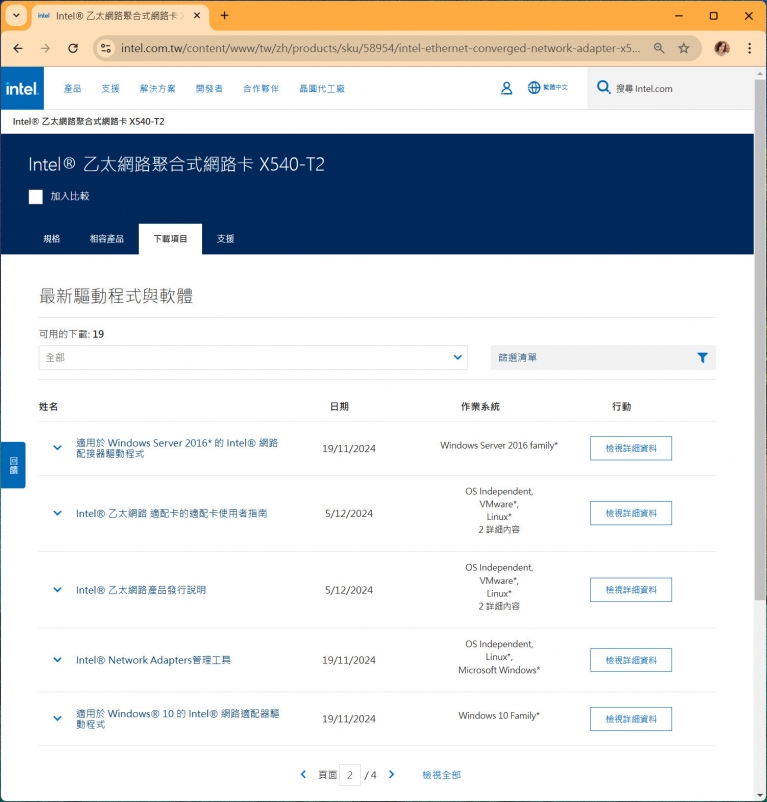Select the 下載項目 tab

(170, 239)
